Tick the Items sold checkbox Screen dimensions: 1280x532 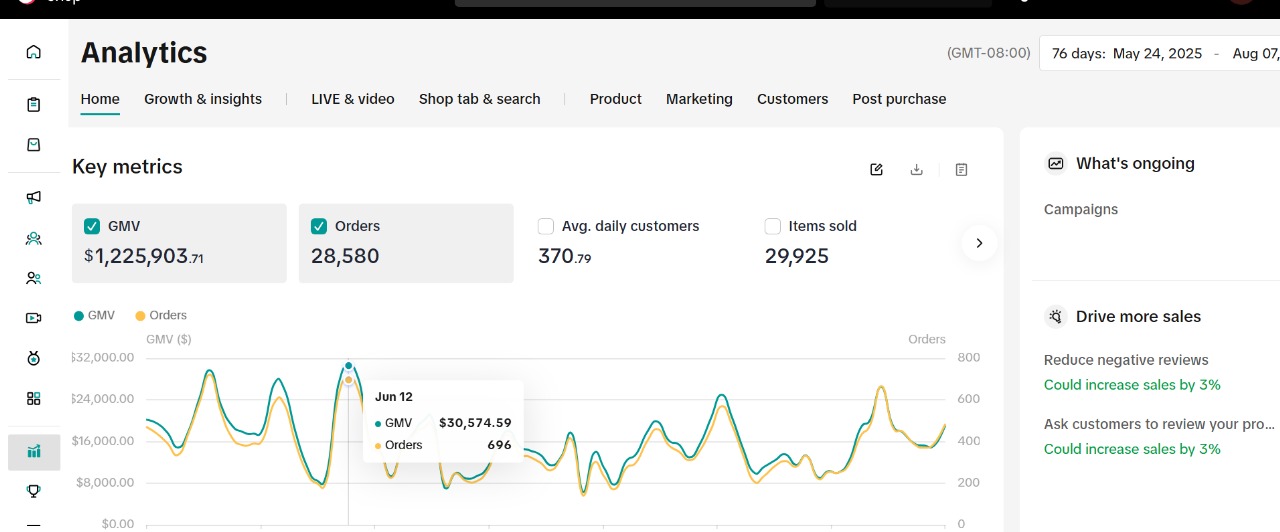point(772,226)
